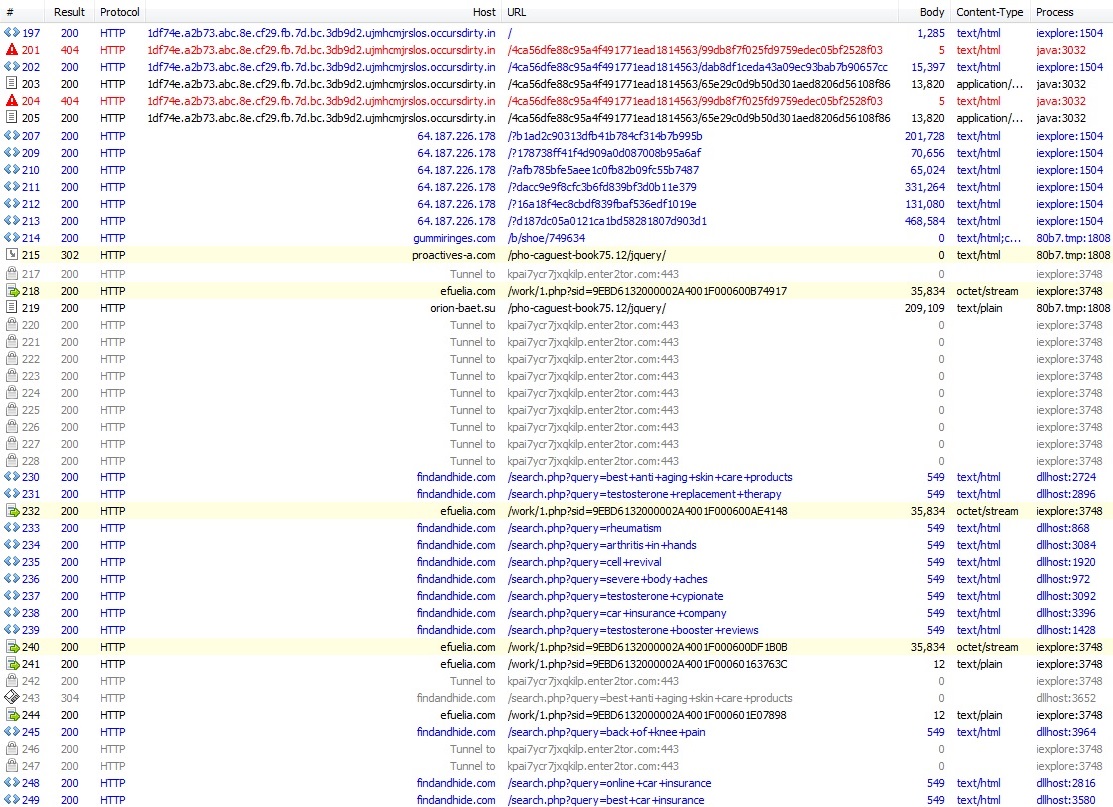Click the Content-Type column header
Viewport: 1113px width, 807px height.
(x=989, y=12)
